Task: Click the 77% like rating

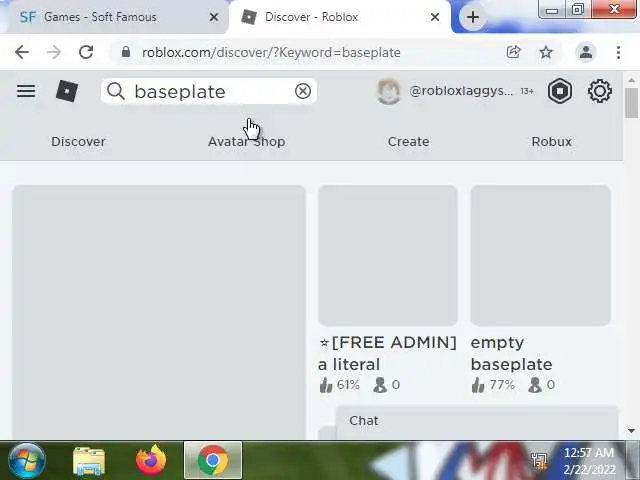Action: [x=493, y=385]
